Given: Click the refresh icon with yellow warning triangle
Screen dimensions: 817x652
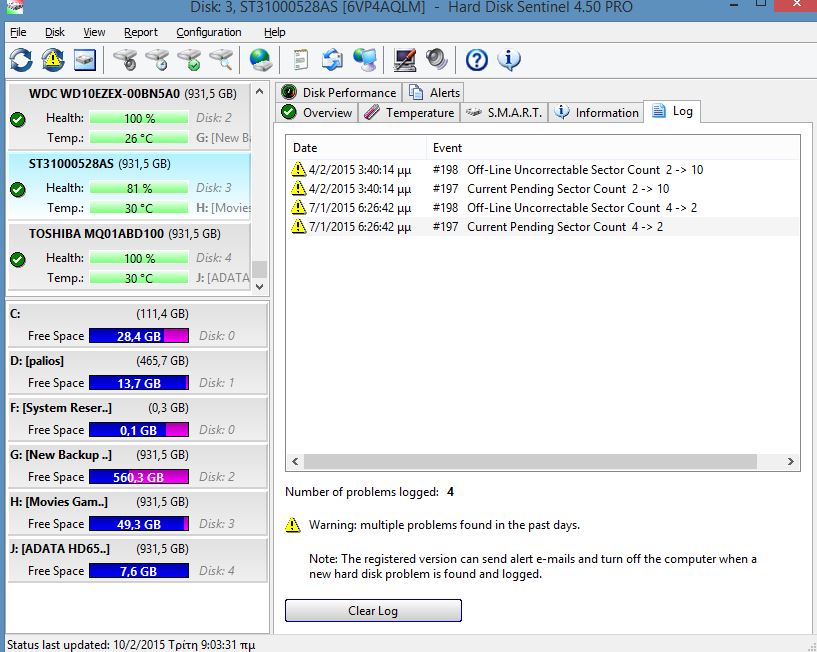Looking at the screenshot, I should coord(53,60).
